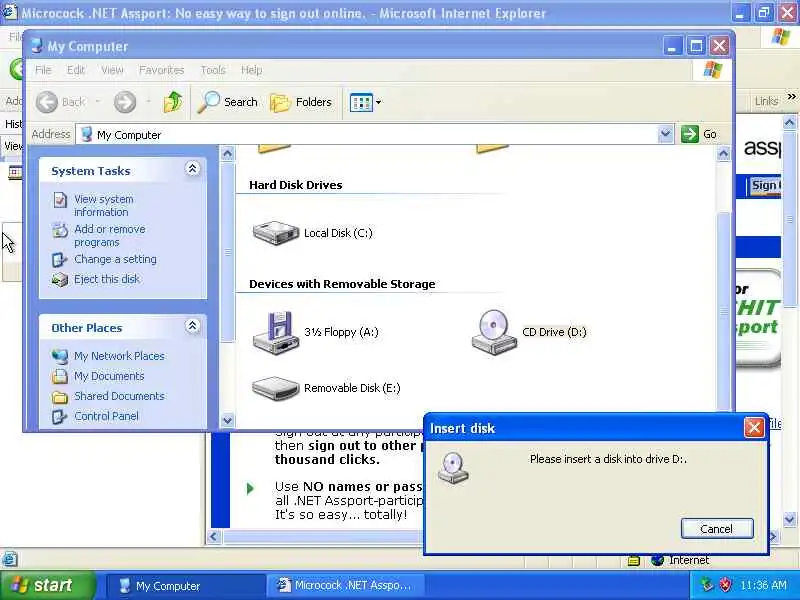Click the network tray icon

coord(706,585)
